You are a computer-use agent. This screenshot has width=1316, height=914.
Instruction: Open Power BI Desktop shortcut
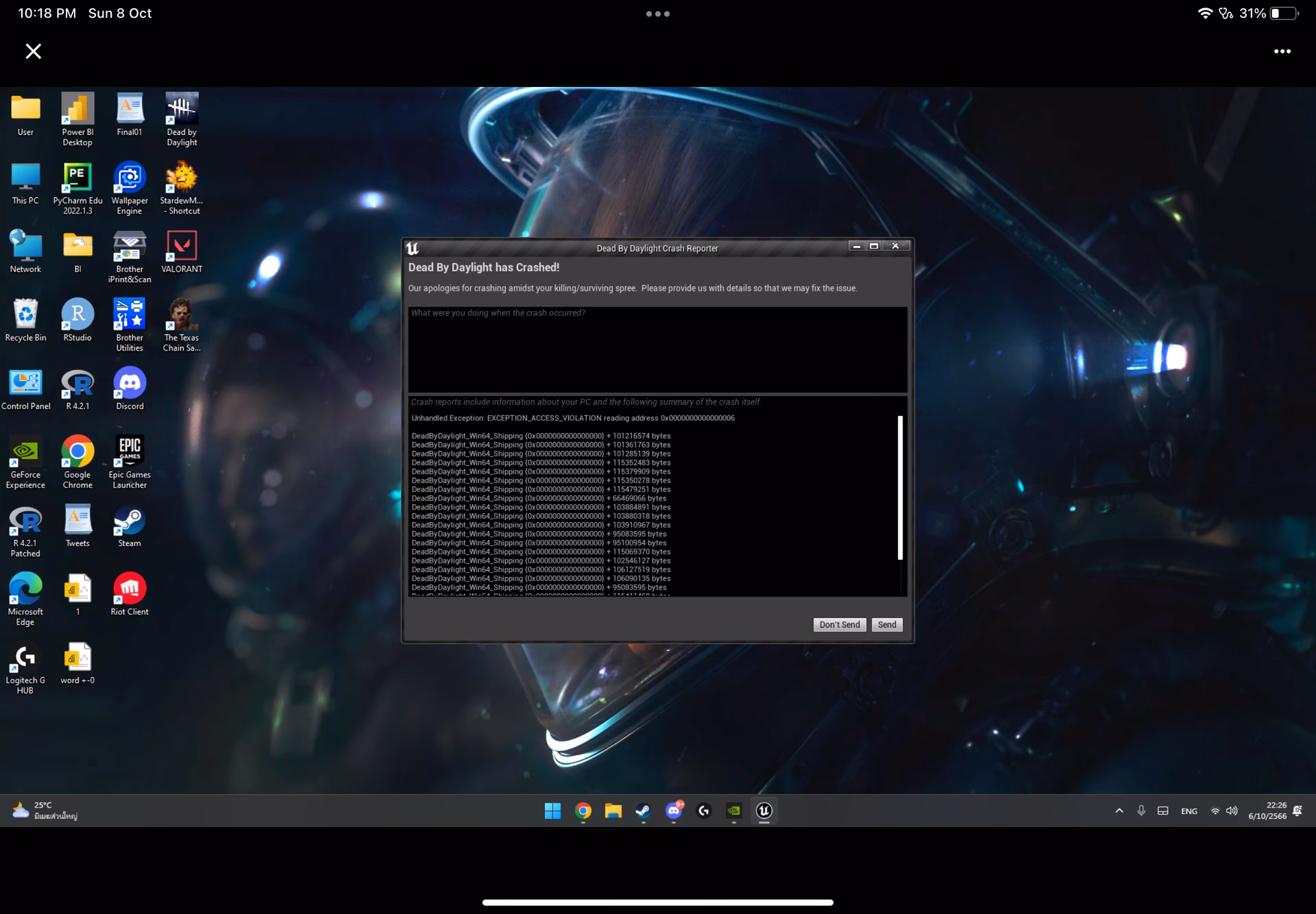77,119
